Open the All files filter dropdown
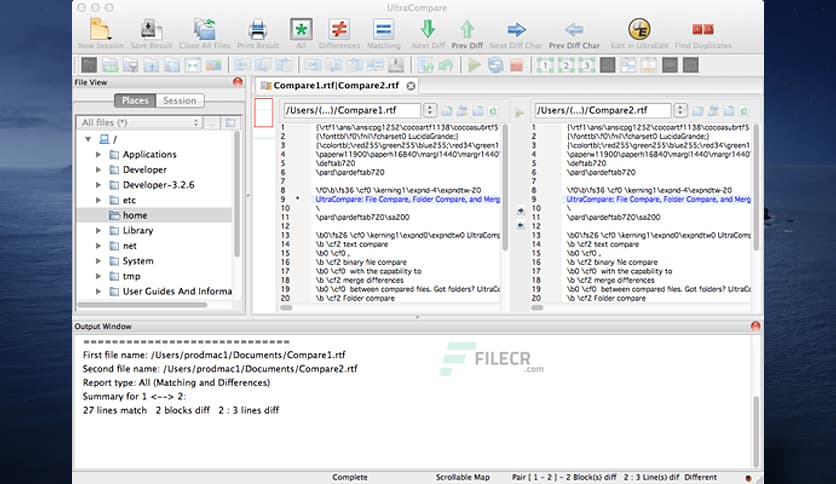 point(140,122)
